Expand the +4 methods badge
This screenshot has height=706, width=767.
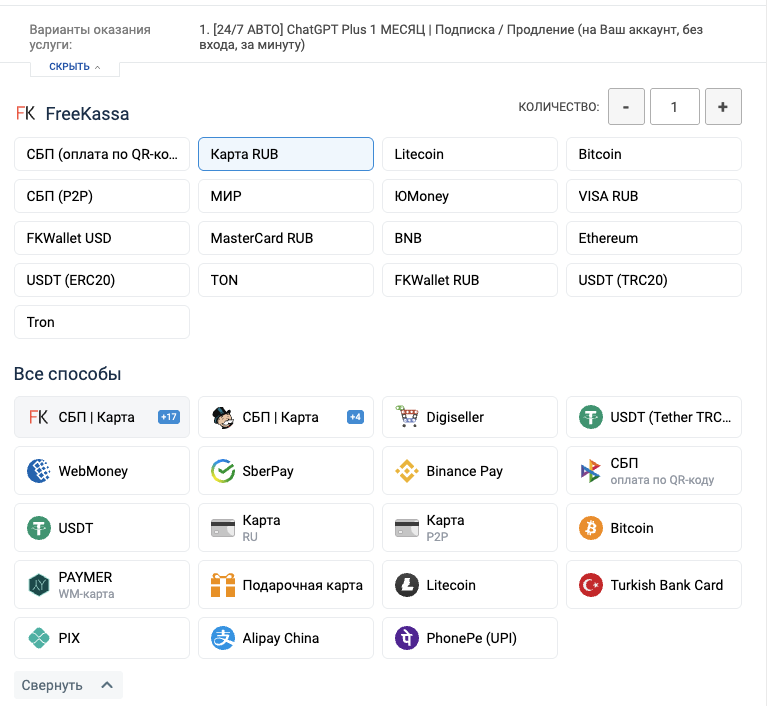(355, 417)
